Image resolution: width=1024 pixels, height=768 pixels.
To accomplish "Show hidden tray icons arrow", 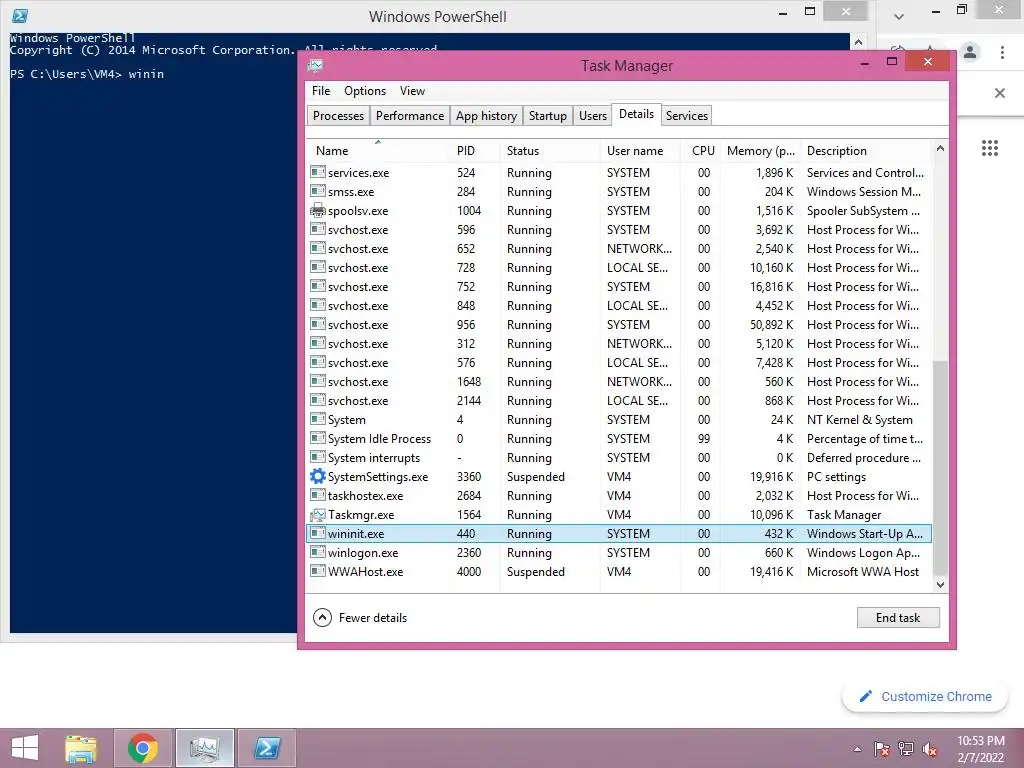I will (857, 749).
